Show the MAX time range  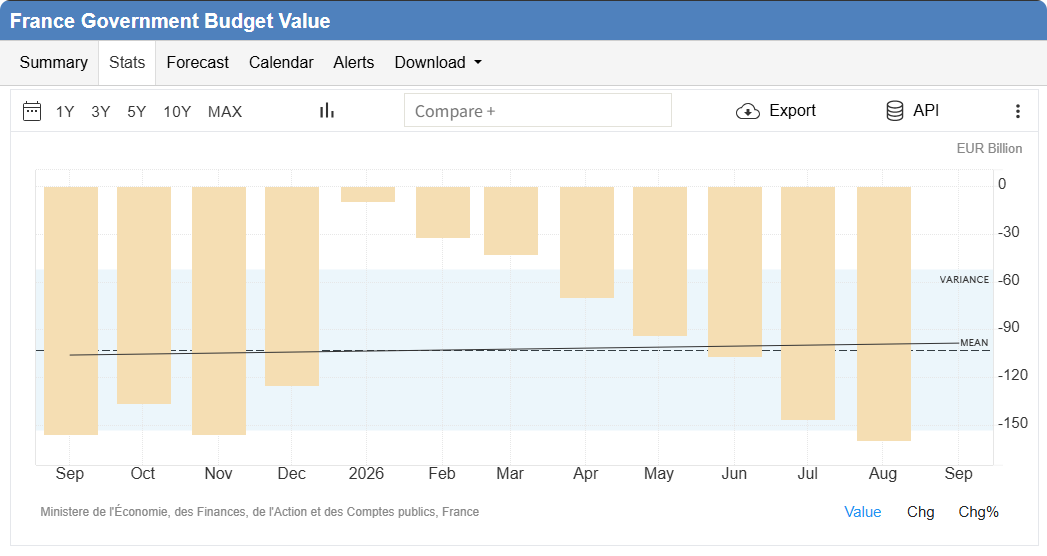[x=225, y=111]
